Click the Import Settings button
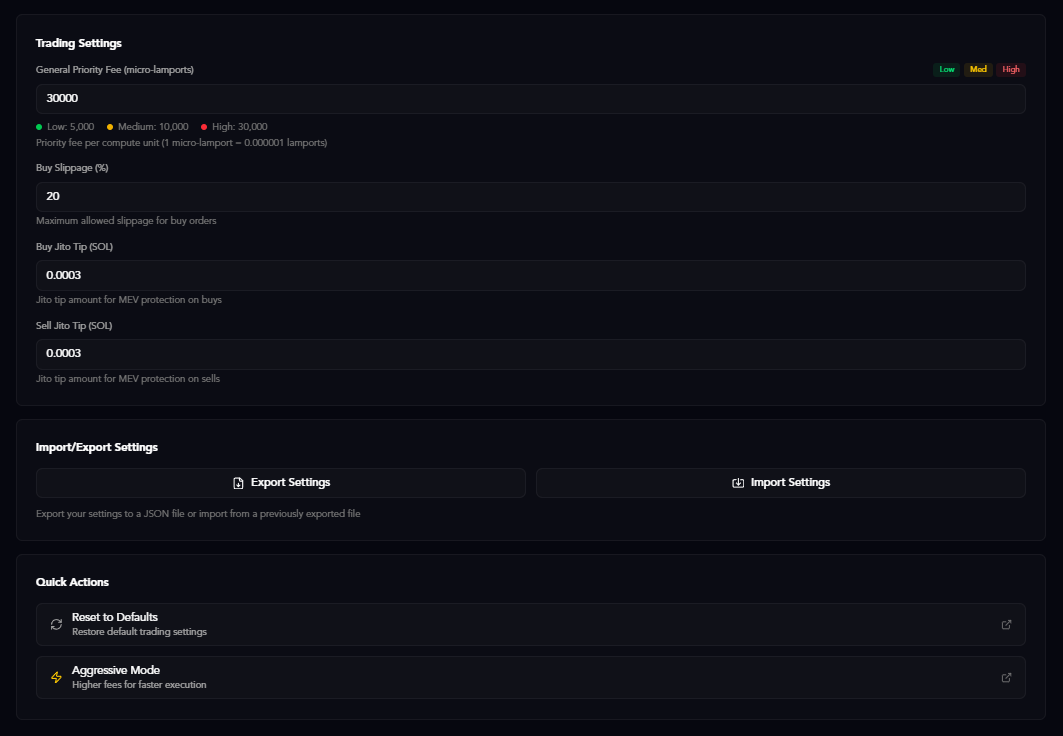Viewport: 1063px width, 736px height. point(781,482)
